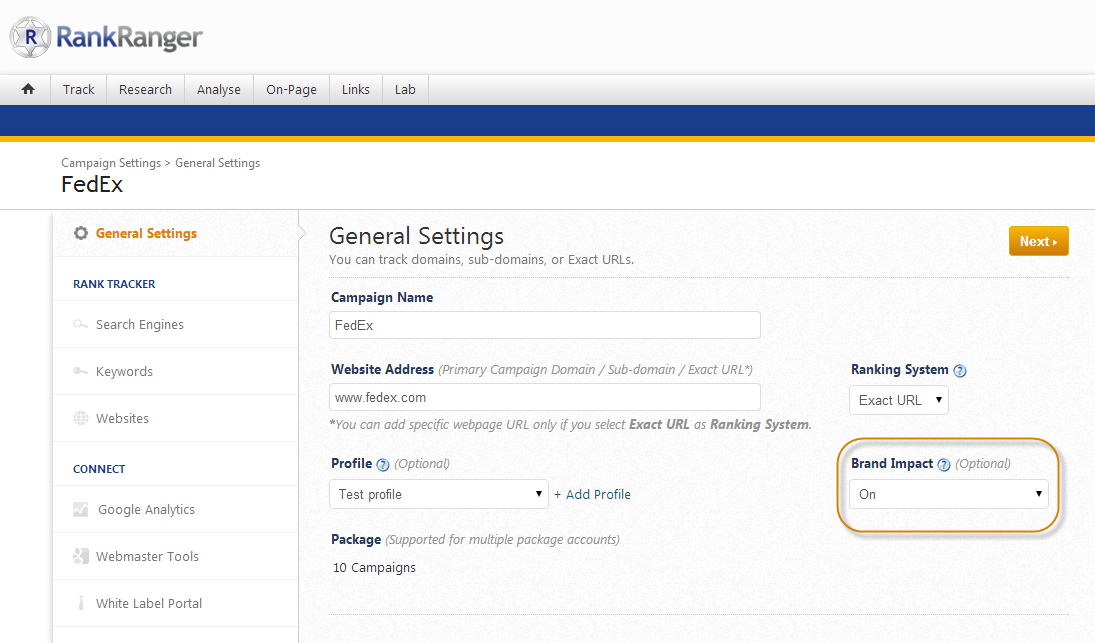Click the Google Analytics sidebar icon

[81, 510]
